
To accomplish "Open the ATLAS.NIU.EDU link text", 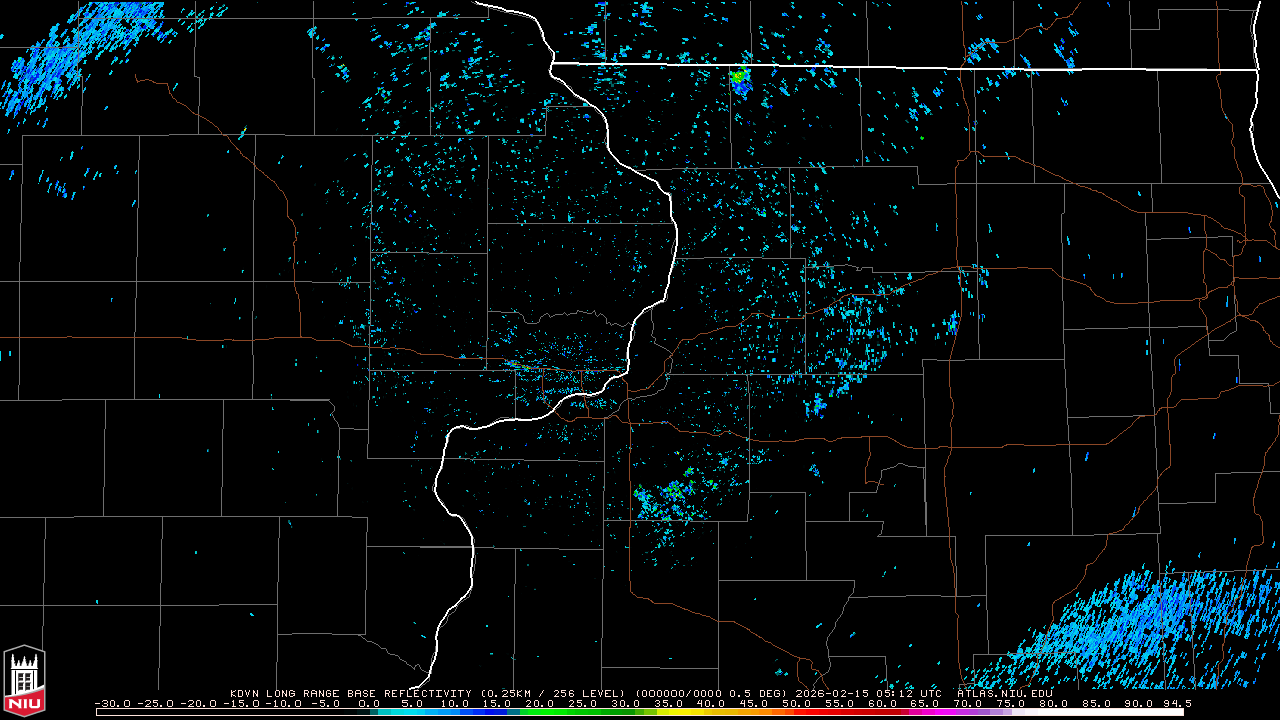I will (1004, 693).
